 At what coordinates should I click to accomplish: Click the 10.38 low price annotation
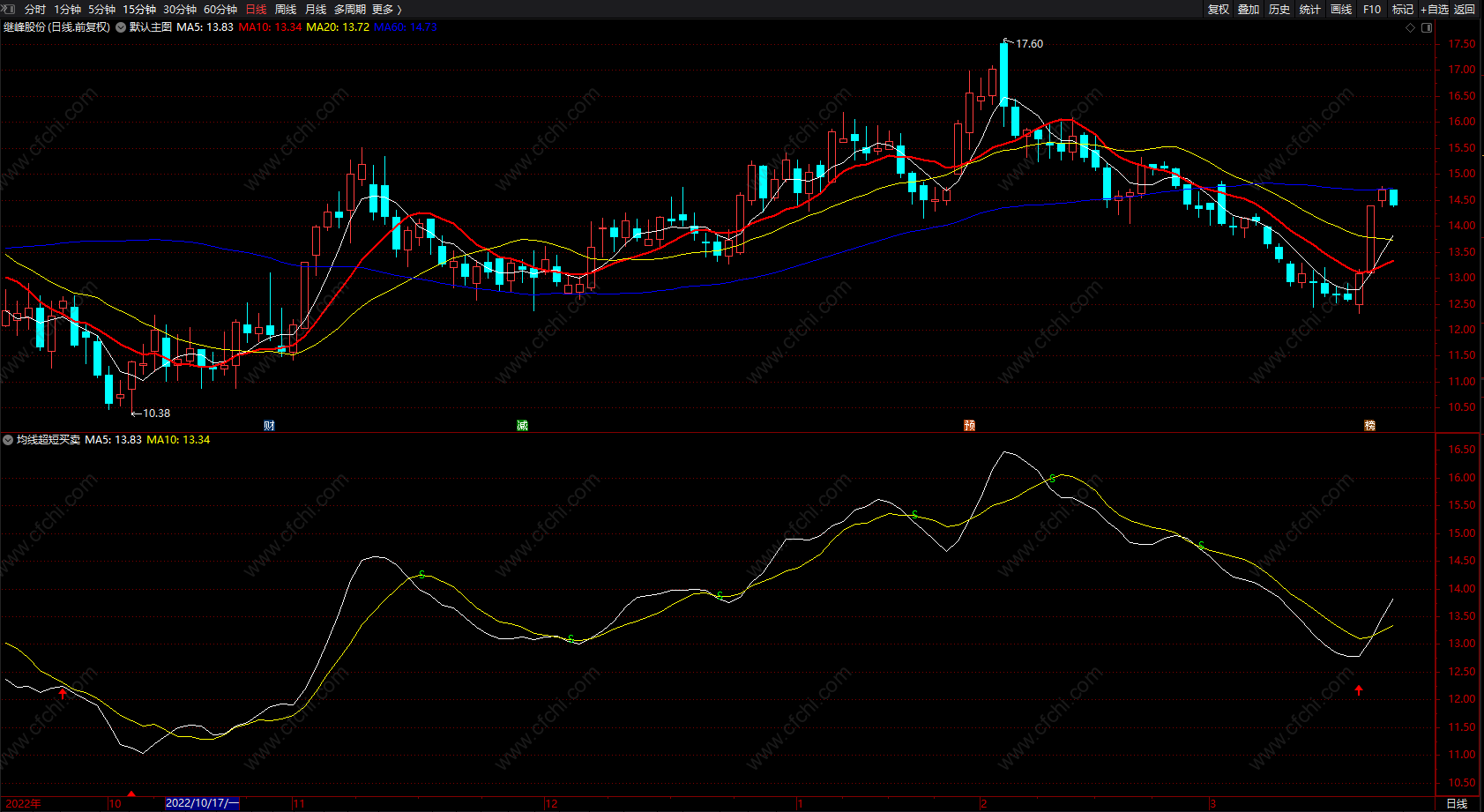[157, 413]
